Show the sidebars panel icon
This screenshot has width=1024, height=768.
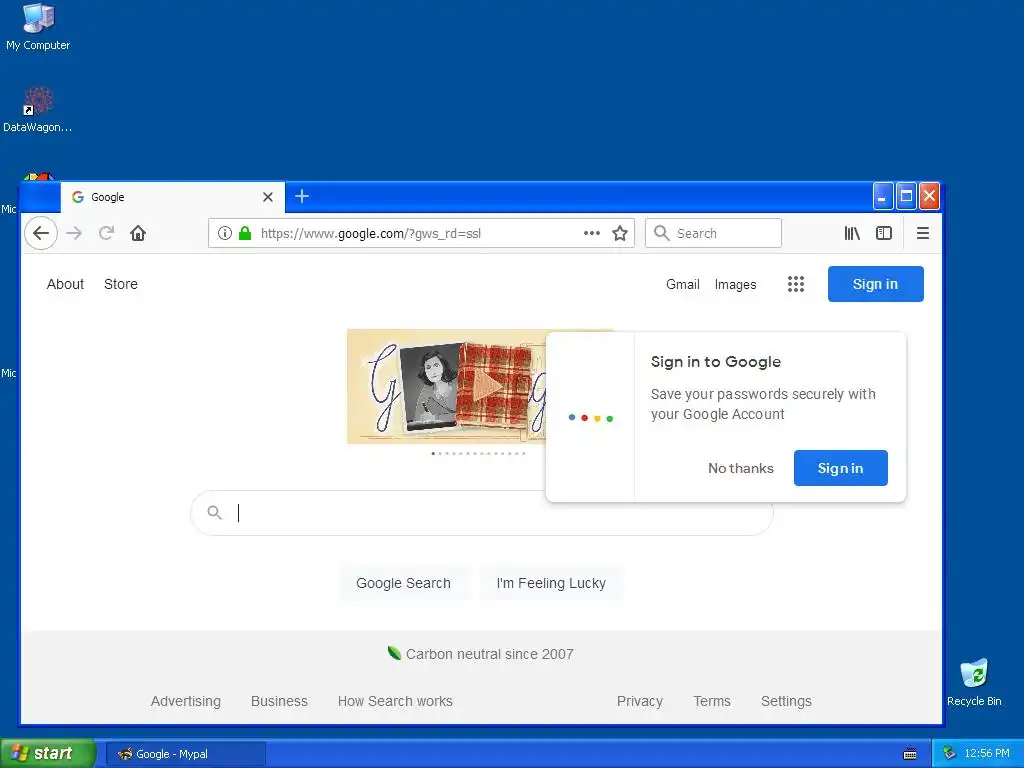click(884, 233)
